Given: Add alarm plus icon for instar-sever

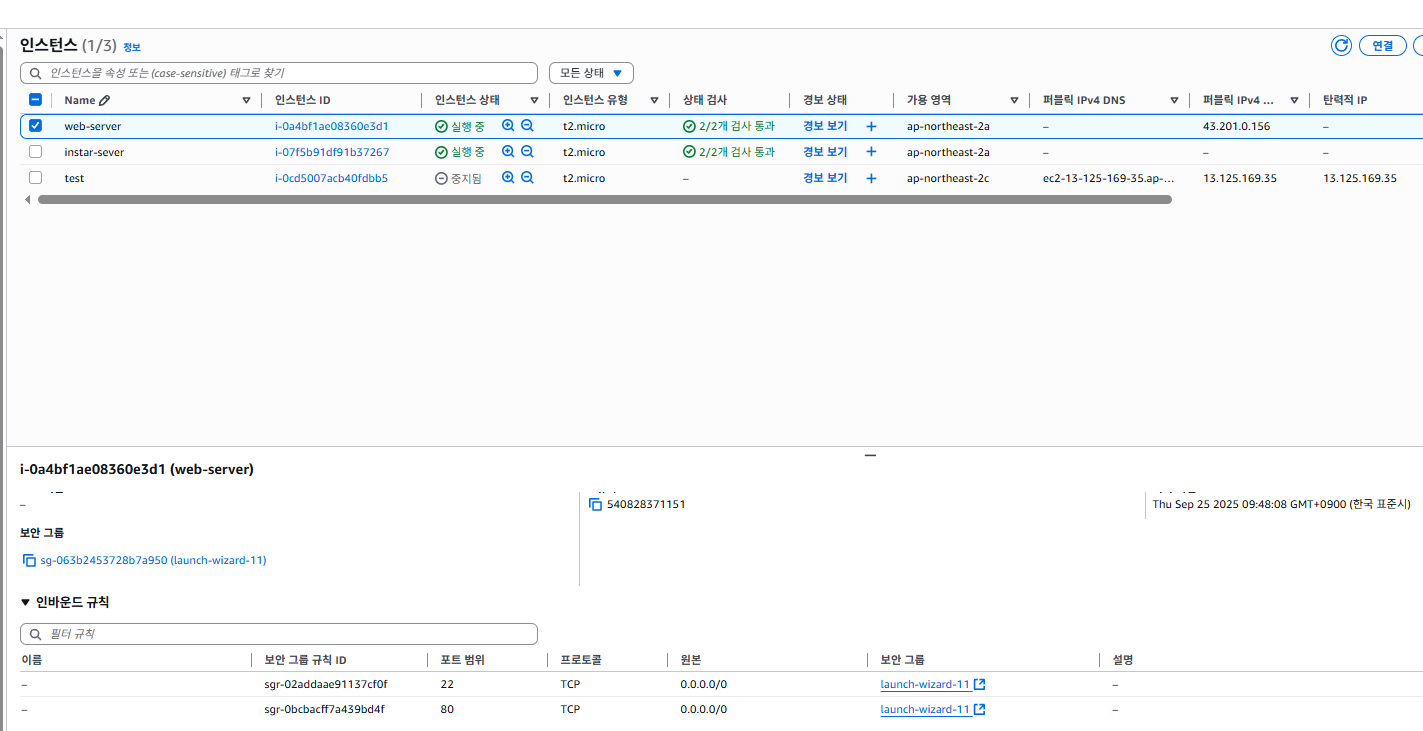Looking at the screenshot, I should pos(871,152).
